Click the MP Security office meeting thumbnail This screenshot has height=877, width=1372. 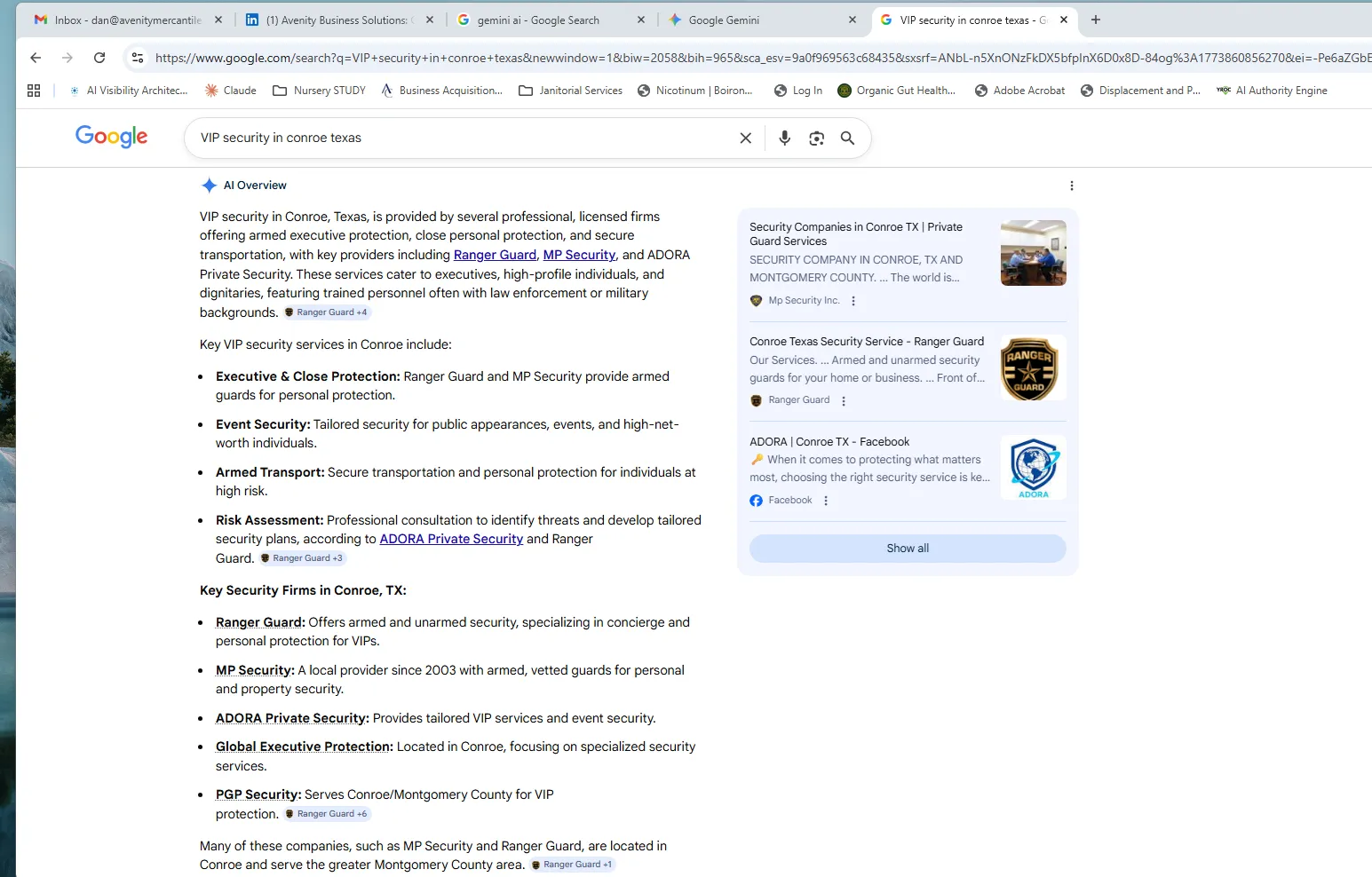point(1034,253)
